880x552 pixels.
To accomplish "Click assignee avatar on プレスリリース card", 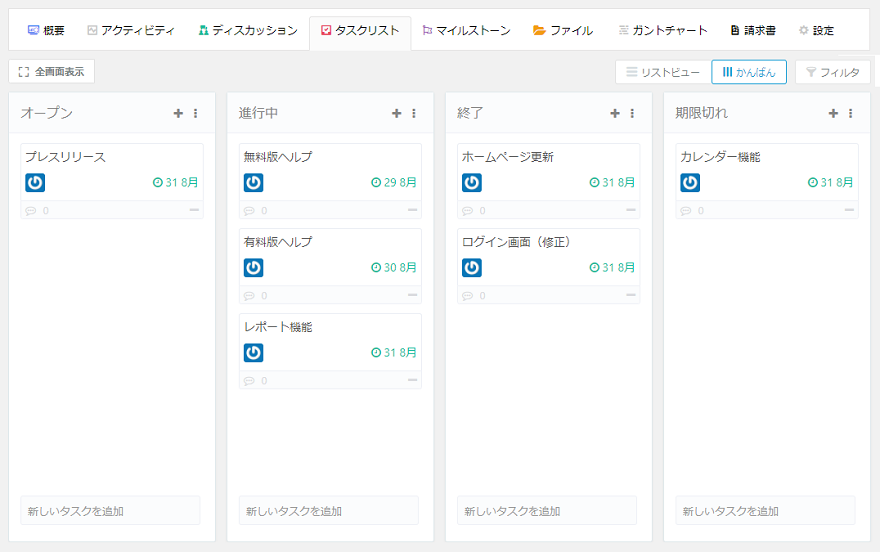I will point(35,183).
